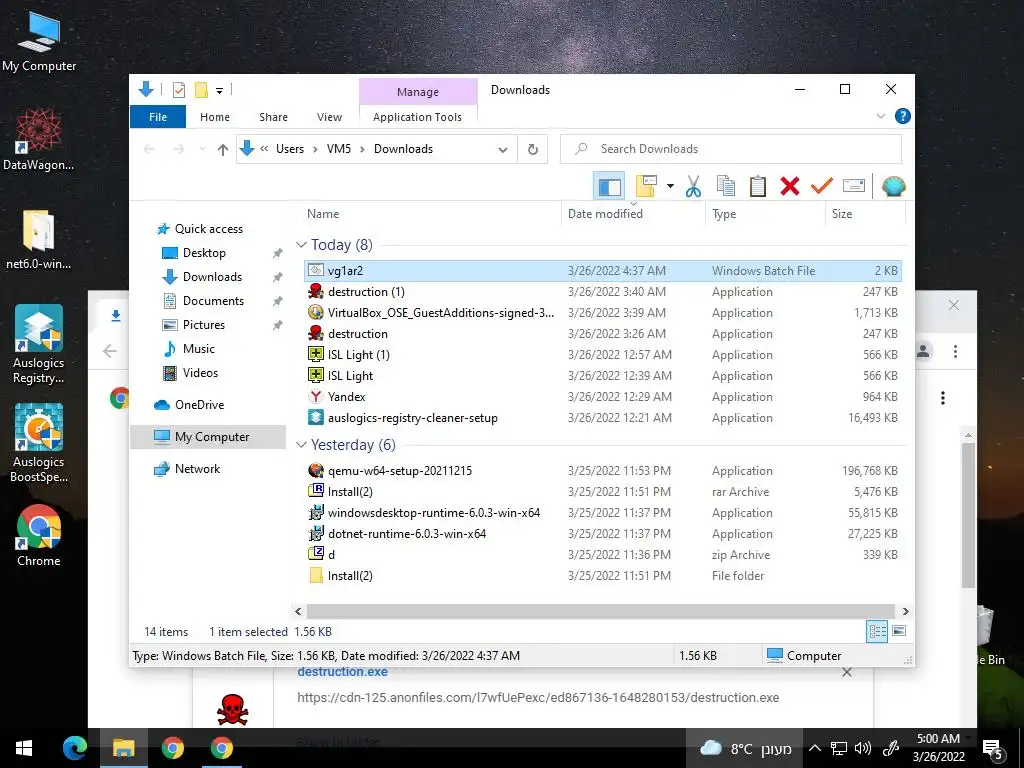
Task: Open the Home ribbon tab
Action: 215,117
